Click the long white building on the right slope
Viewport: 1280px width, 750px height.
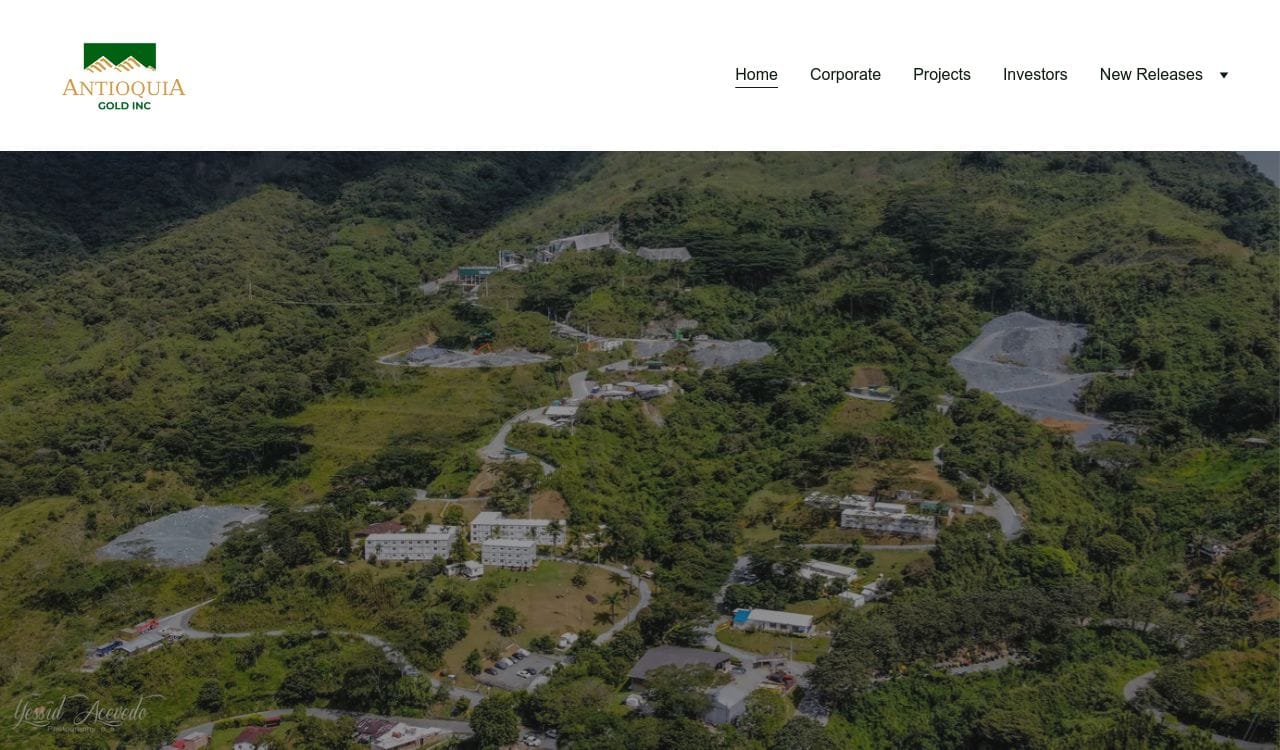coord(887,521)
